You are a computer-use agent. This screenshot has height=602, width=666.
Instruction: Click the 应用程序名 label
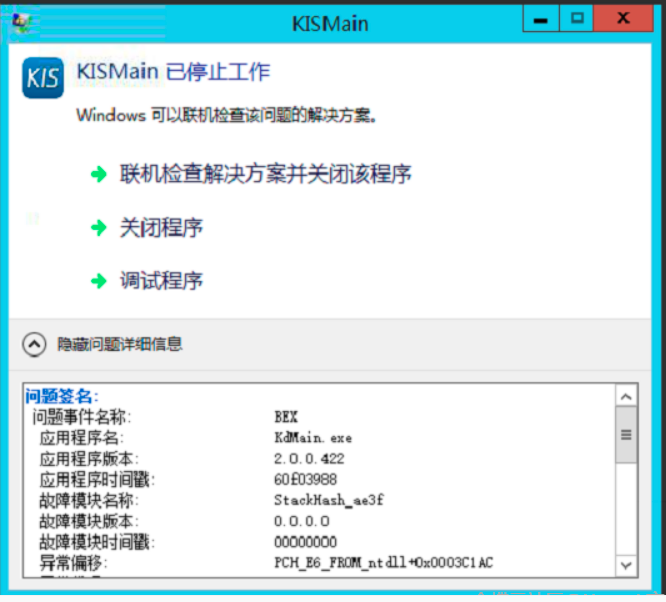82,438
